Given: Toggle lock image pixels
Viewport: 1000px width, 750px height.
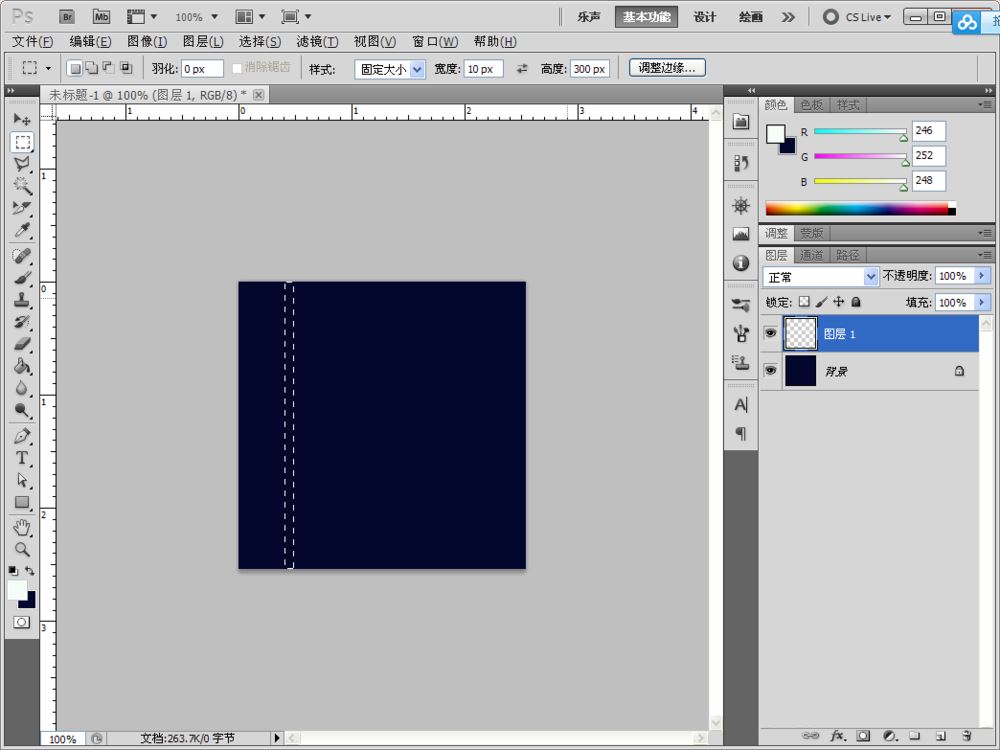Looking at the screenshot, I should coord(821,302).
